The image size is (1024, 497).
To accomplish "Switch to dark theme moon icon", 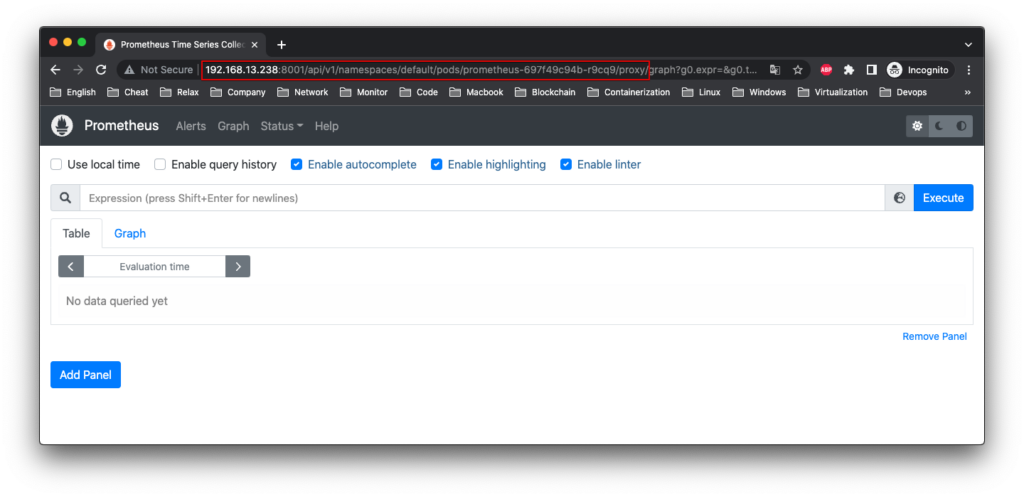I will pyautogui.click(x=939, y=126).
